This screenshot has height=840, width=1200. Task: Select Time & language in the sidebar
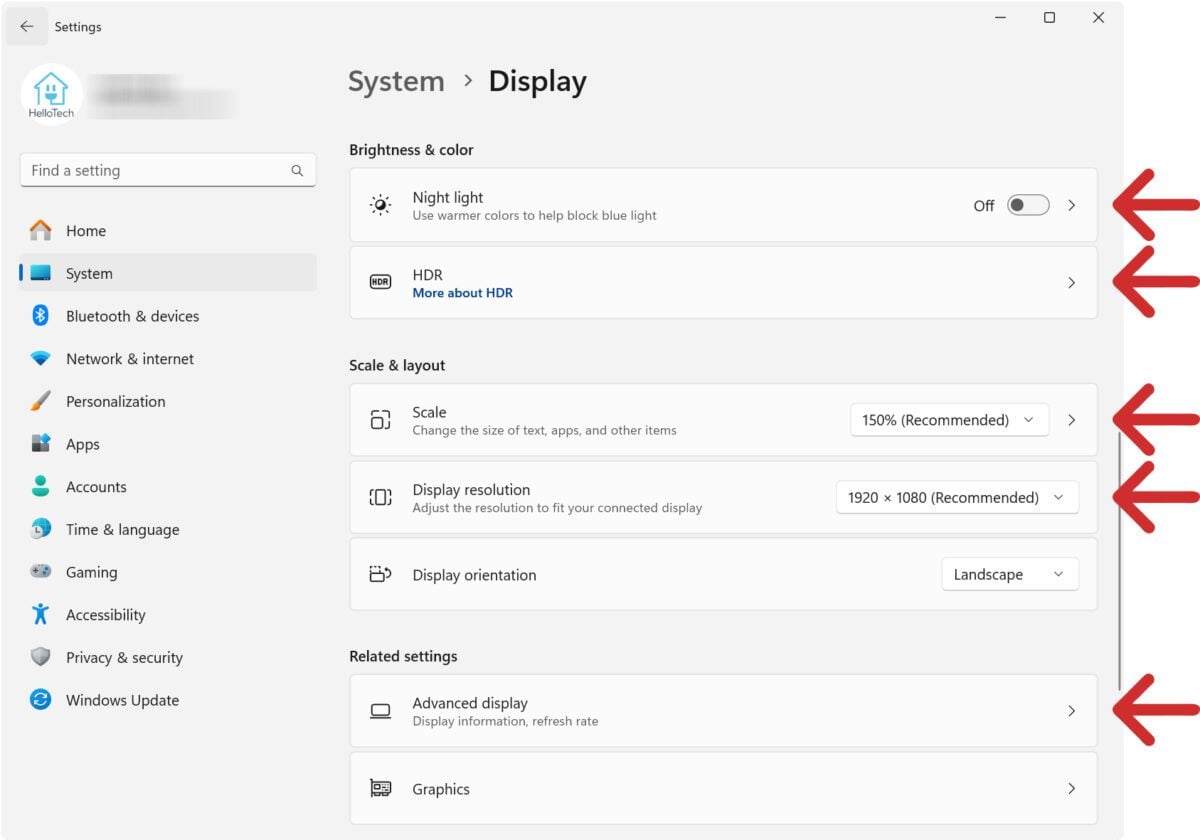(x=122, y=530)
